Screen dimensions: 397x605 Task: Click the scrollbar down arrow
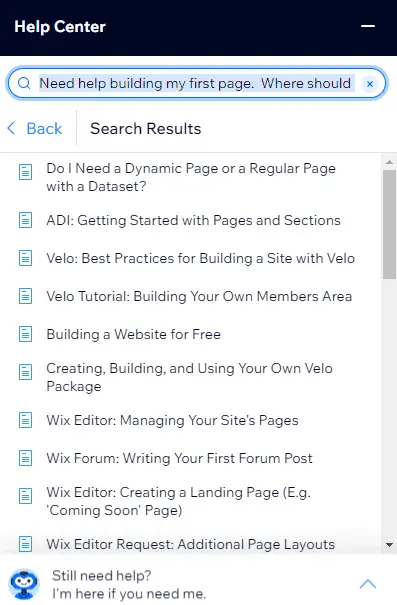(x=389, y=545)
